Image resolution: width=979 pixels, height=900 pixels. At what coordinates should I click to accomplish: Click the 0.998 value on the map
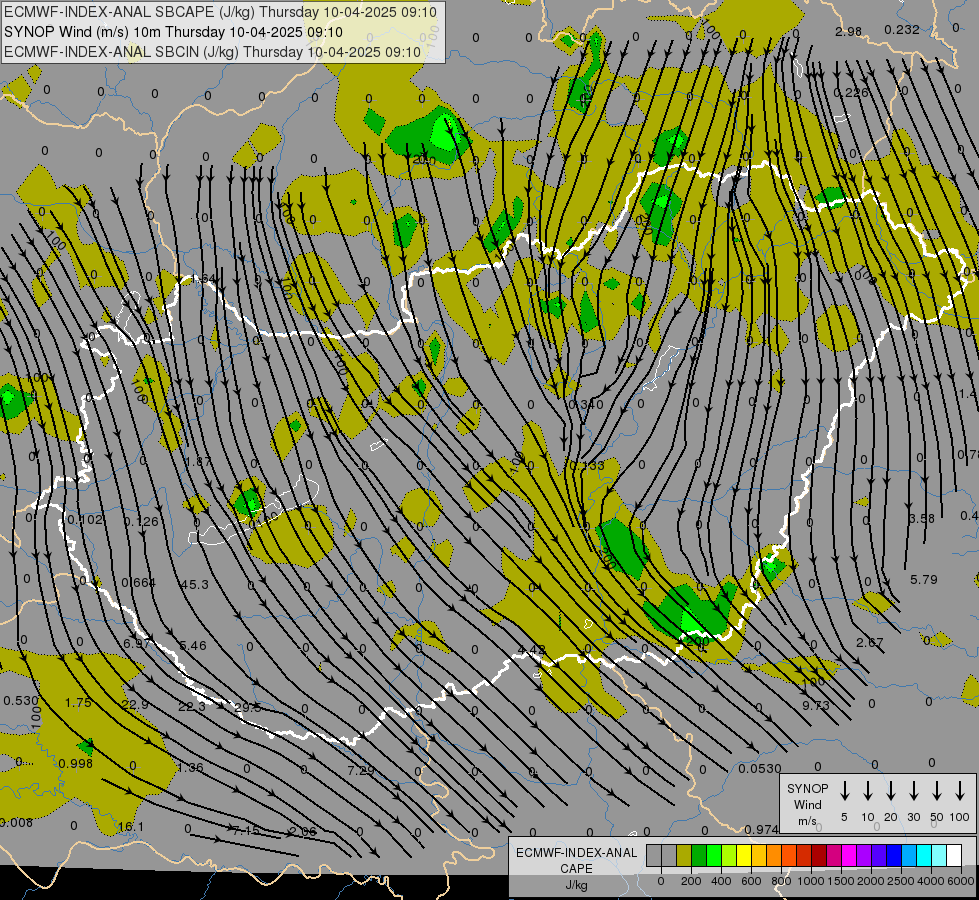click(x=76, y=763)
